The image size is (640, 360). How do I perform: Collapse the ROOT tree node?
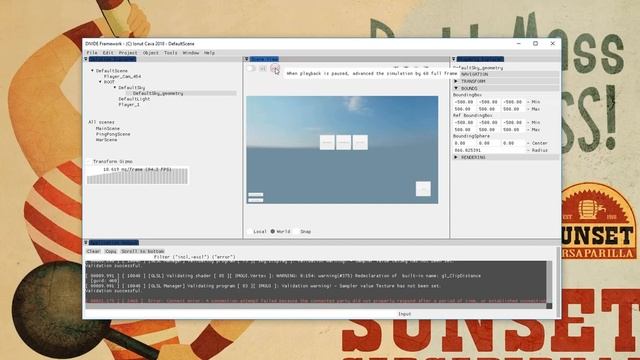[x=100, y=82]
